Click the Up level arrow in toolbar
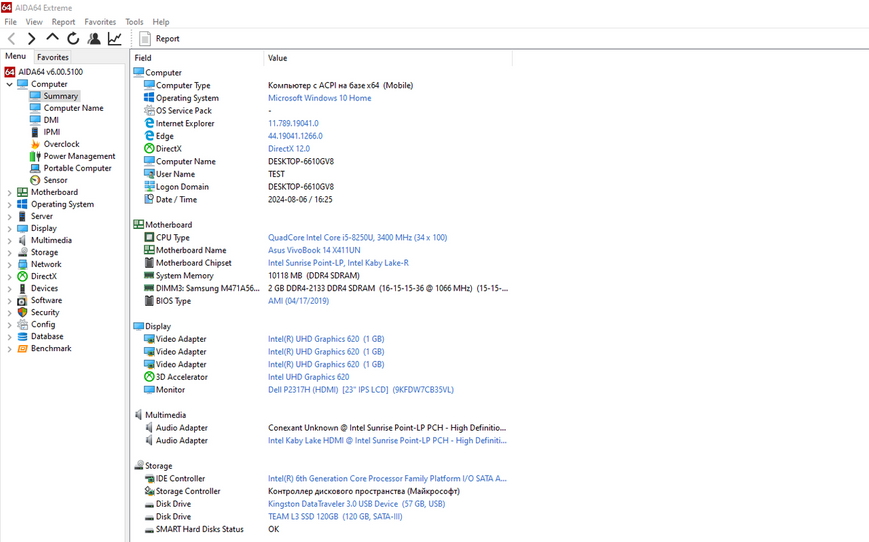This screenshot has width=869, height=542. click(x=52, y=38)
